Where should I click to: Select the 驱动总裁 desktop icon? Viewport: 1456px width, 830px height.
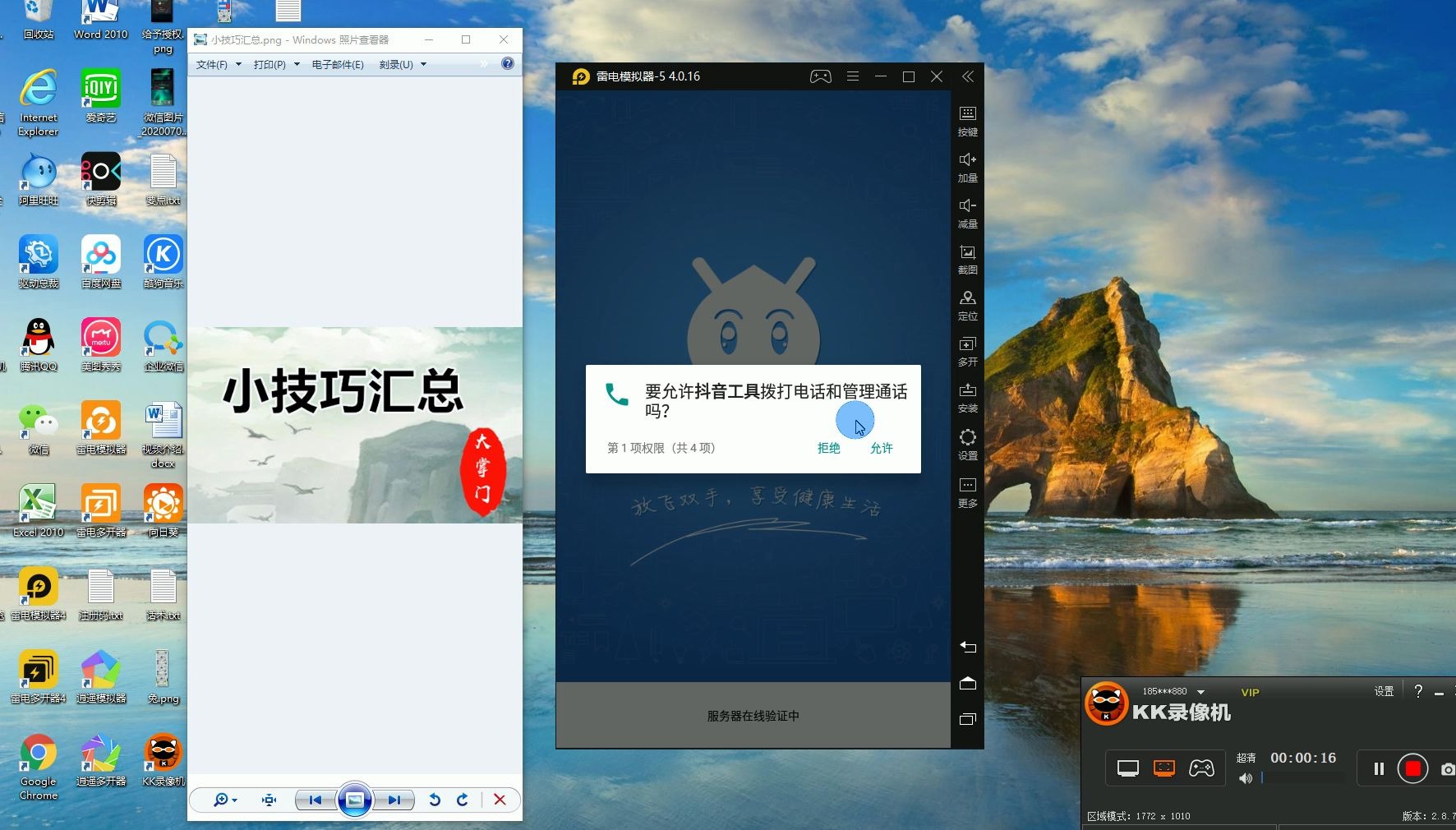[x=39, y=262]
